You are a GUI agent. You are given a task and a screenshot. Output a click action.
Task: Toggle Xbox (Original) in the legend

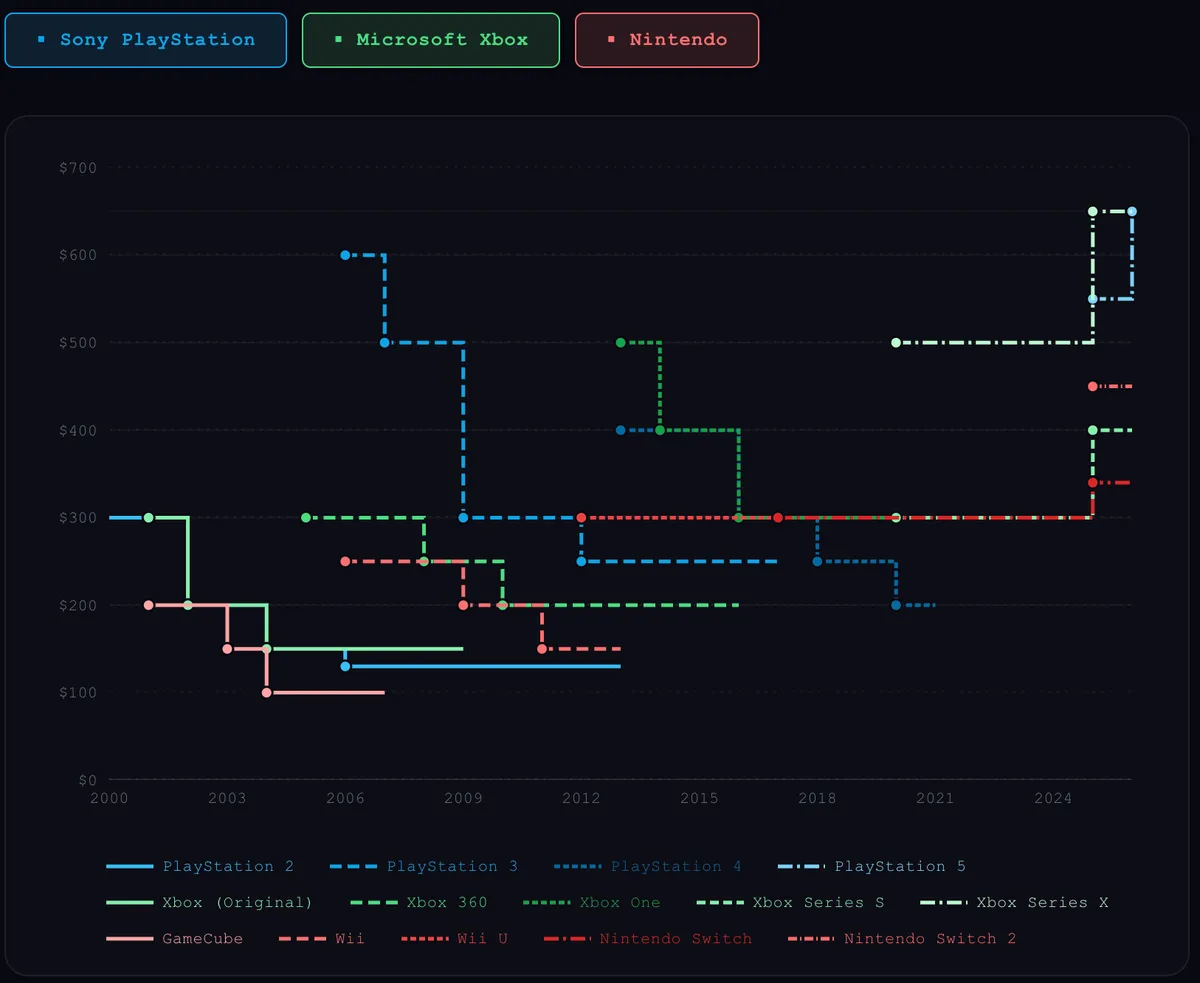209,902
